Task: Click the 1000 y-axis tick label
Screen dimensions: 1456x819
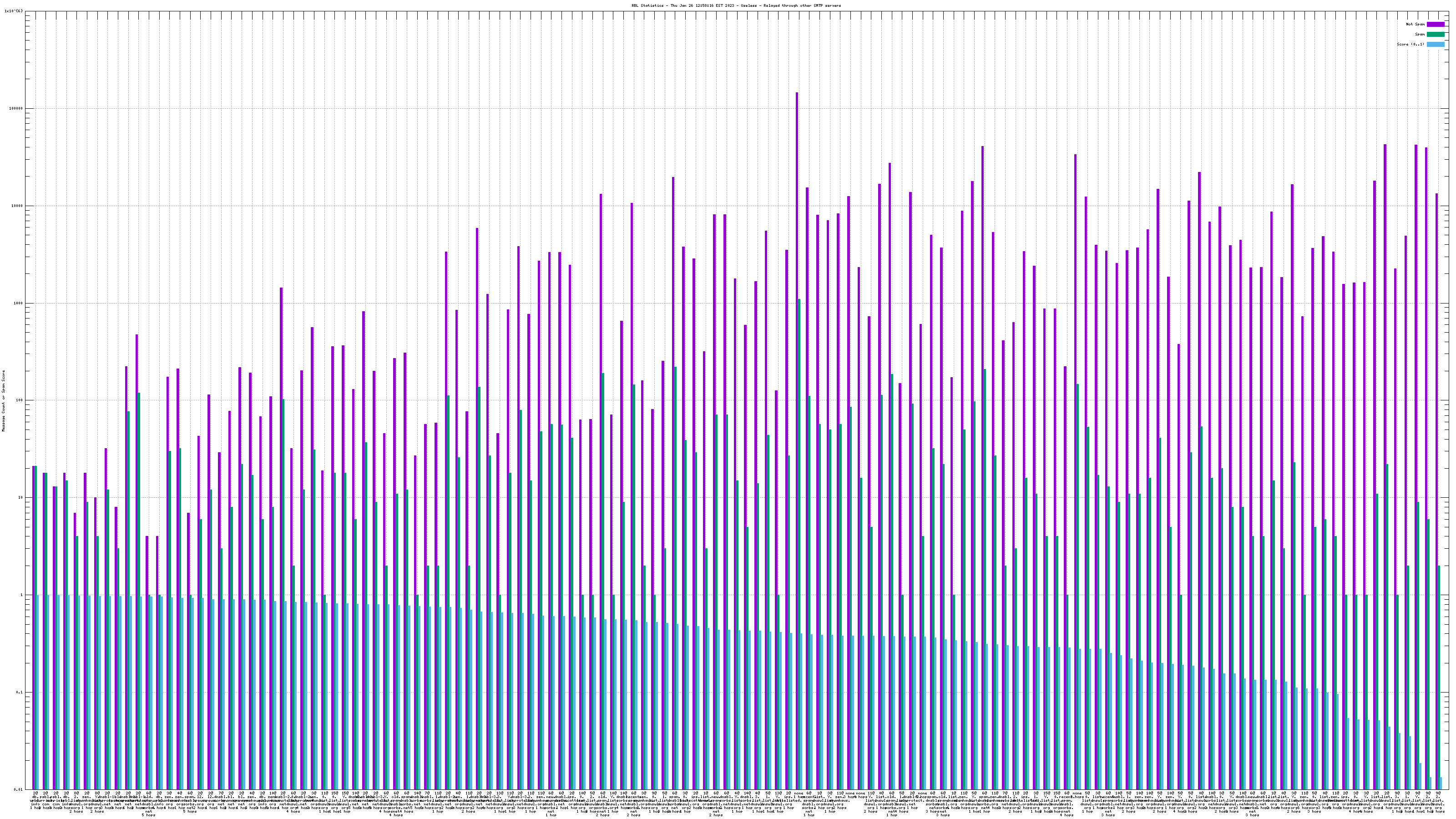Action: click(x=19, y=303)
